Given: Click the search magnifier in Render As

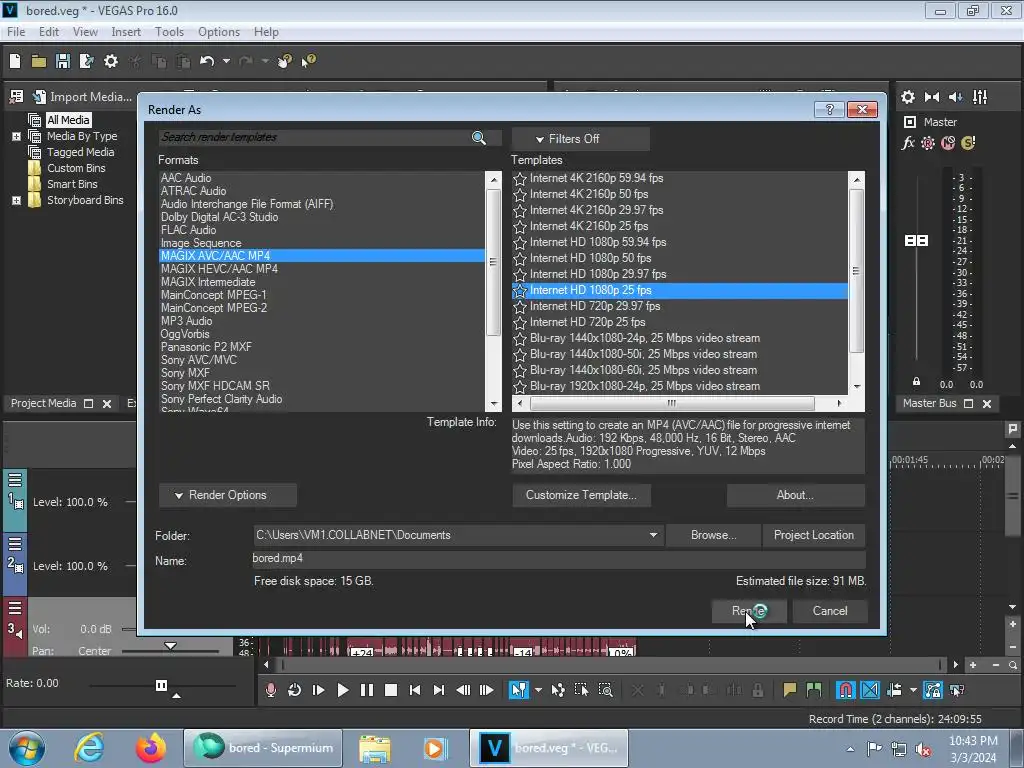Looking at the screenshot, I should coord(479,138).
